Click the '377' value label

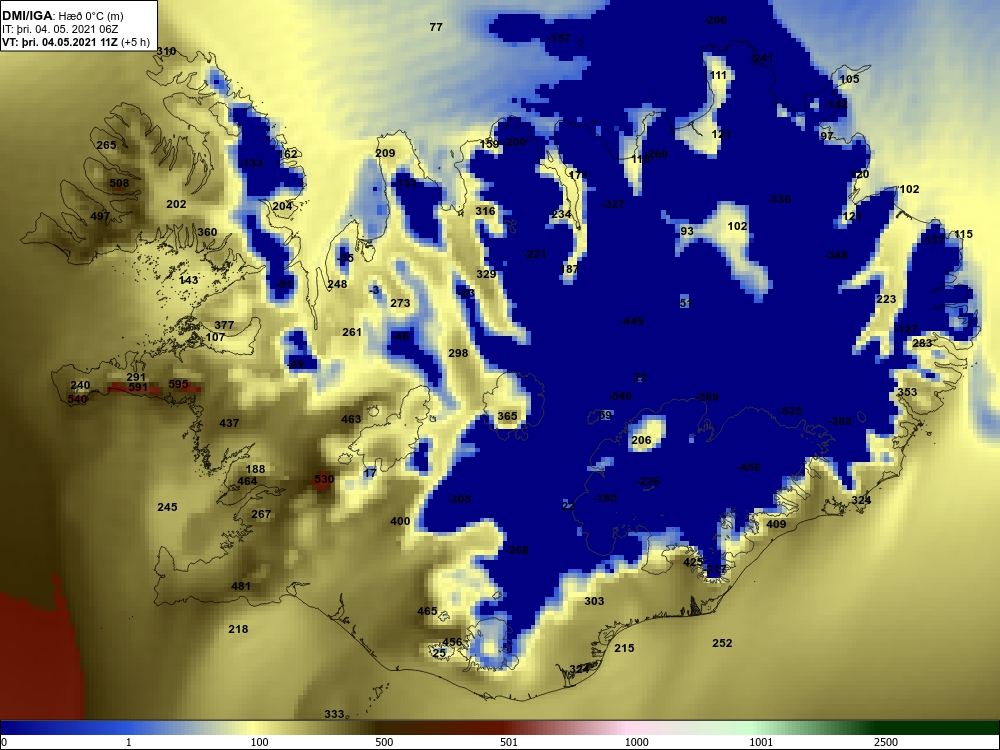click(224, 325)
